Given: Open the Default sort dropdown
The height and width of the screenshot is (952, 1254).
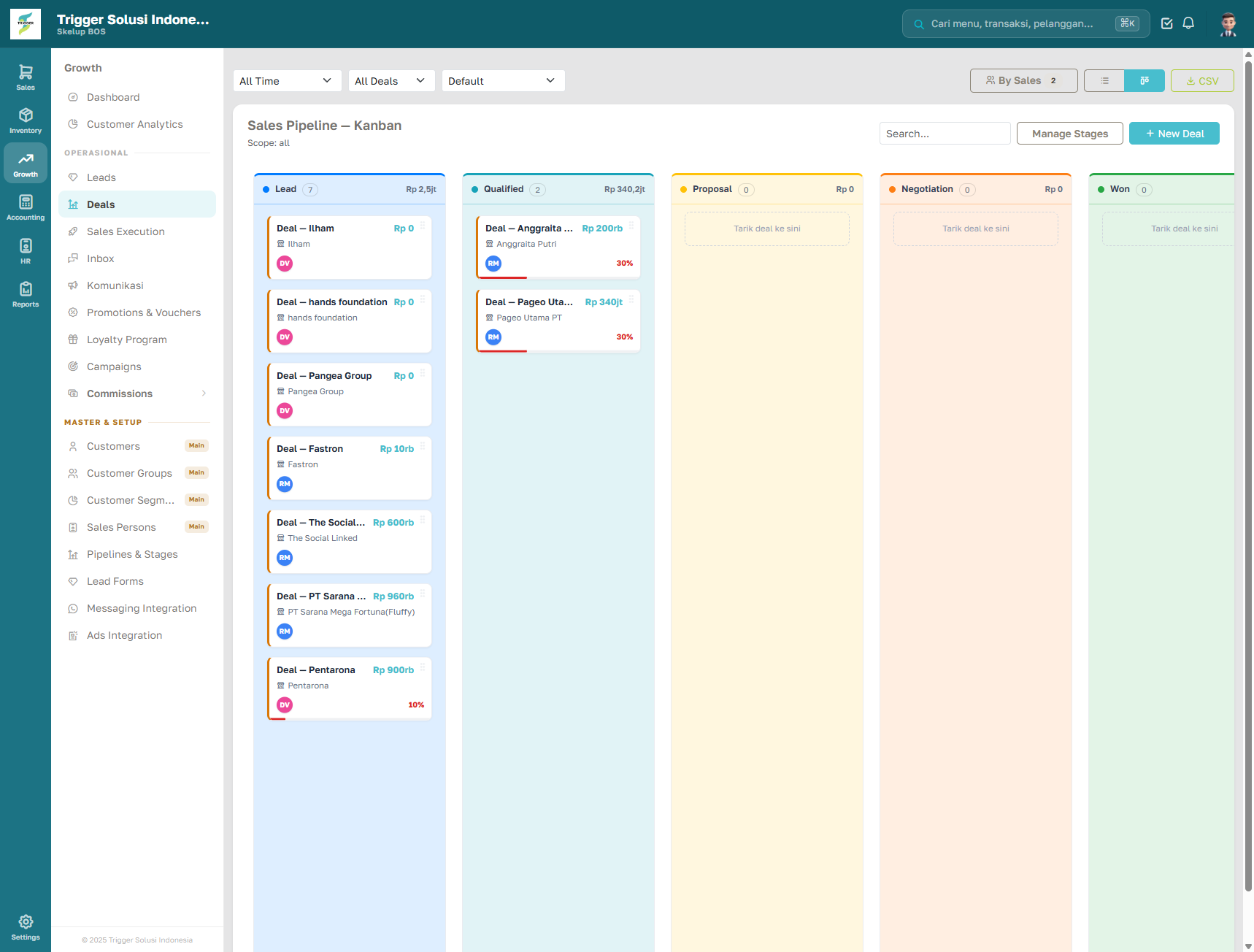Looking at the screenshot, I should click(503, 80).
